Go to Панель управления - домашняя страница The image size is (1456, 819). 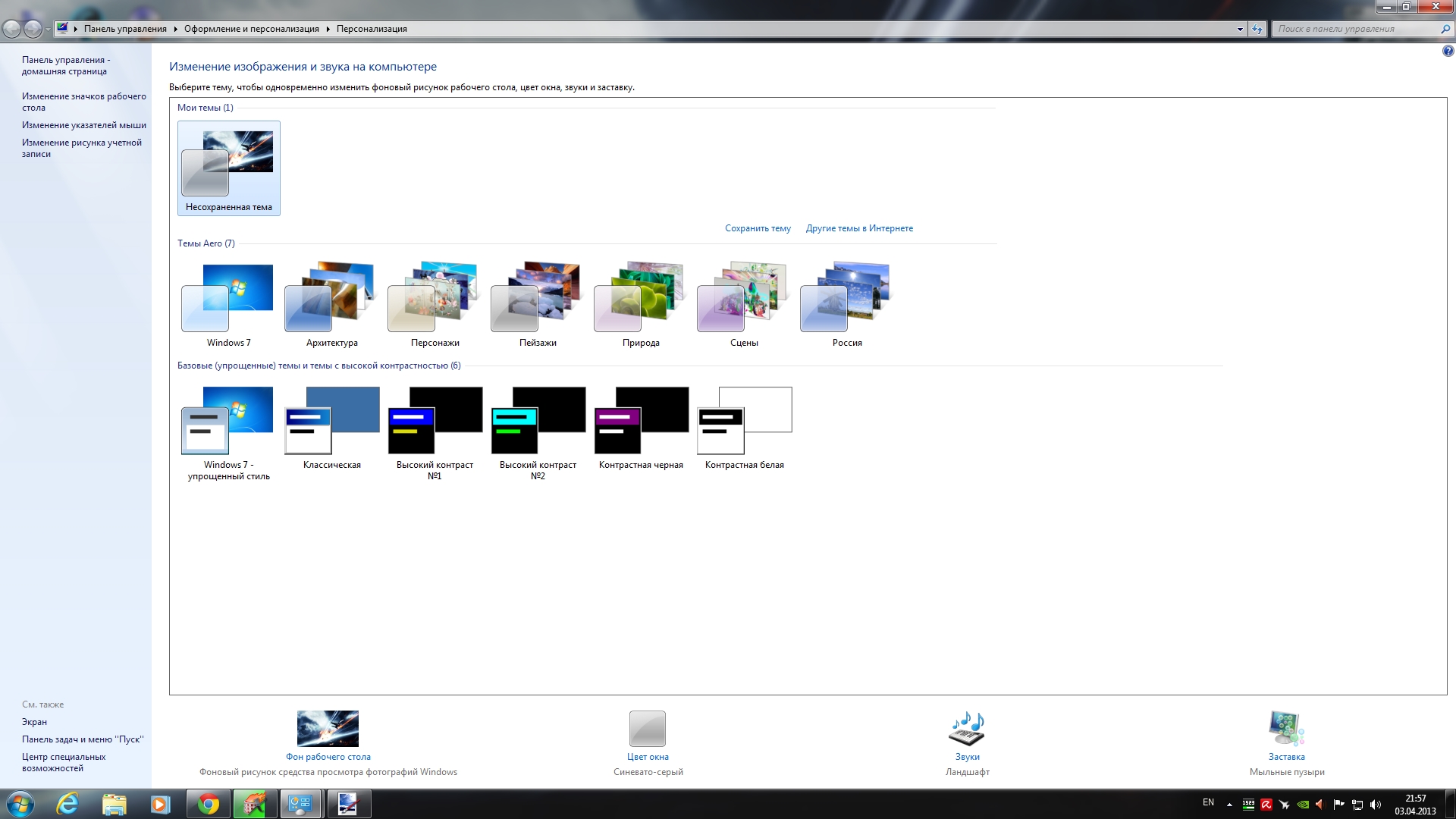pyautogui.click(x=66, y=65)
